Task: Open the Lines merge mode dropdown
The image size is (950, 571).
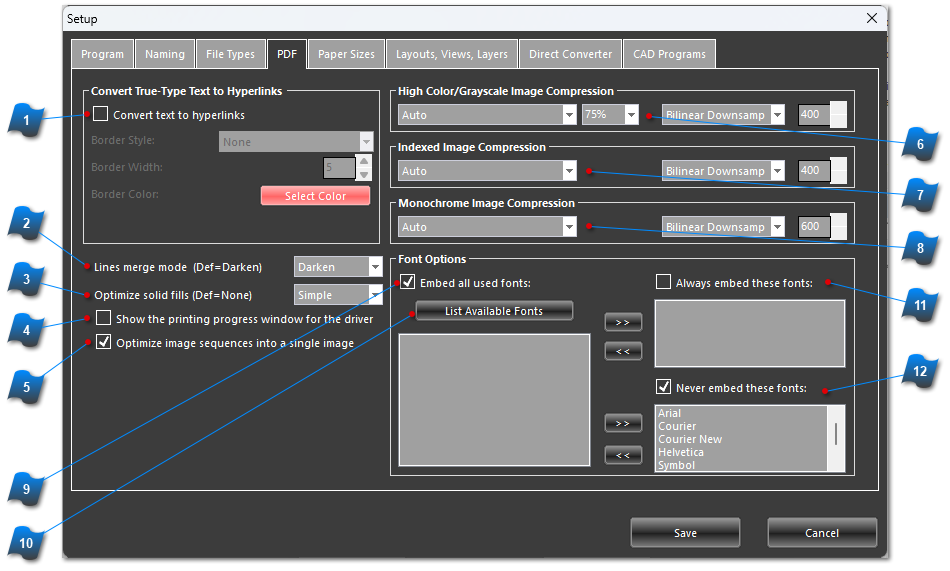Action: tap(375, 267)
